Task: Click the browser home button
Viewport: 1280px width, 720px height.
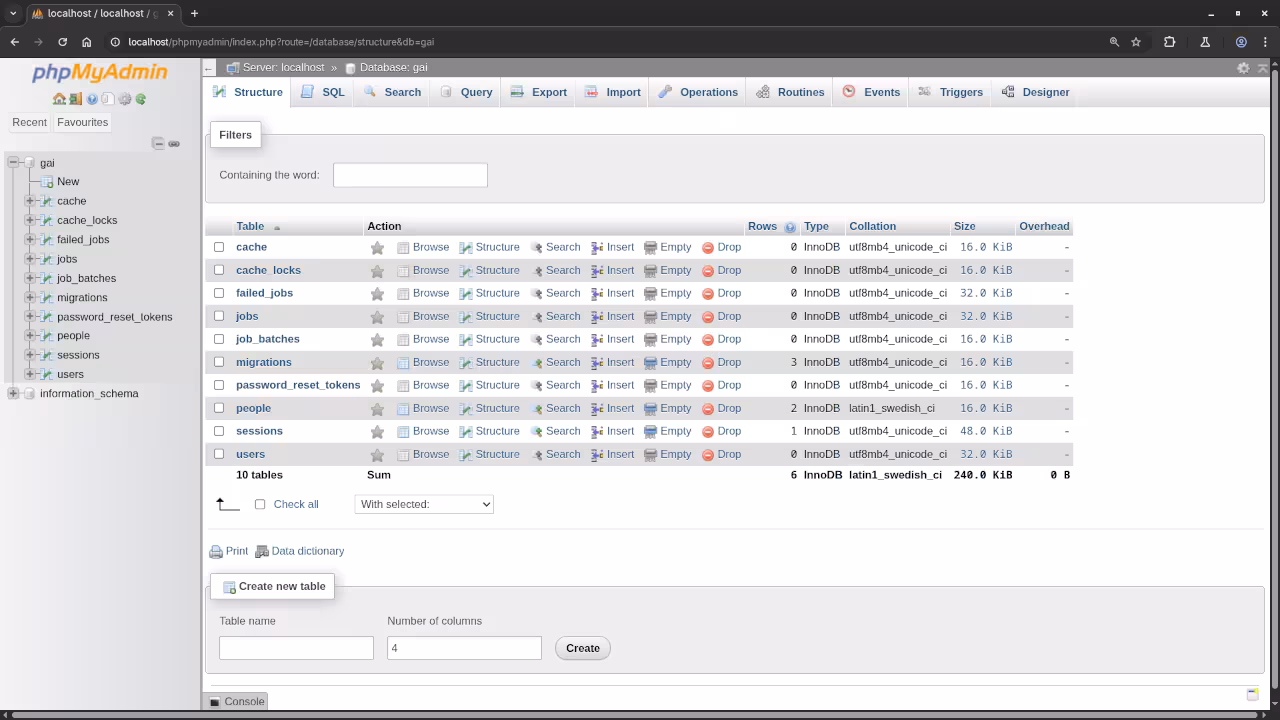Action: click(x=87, y=42)
